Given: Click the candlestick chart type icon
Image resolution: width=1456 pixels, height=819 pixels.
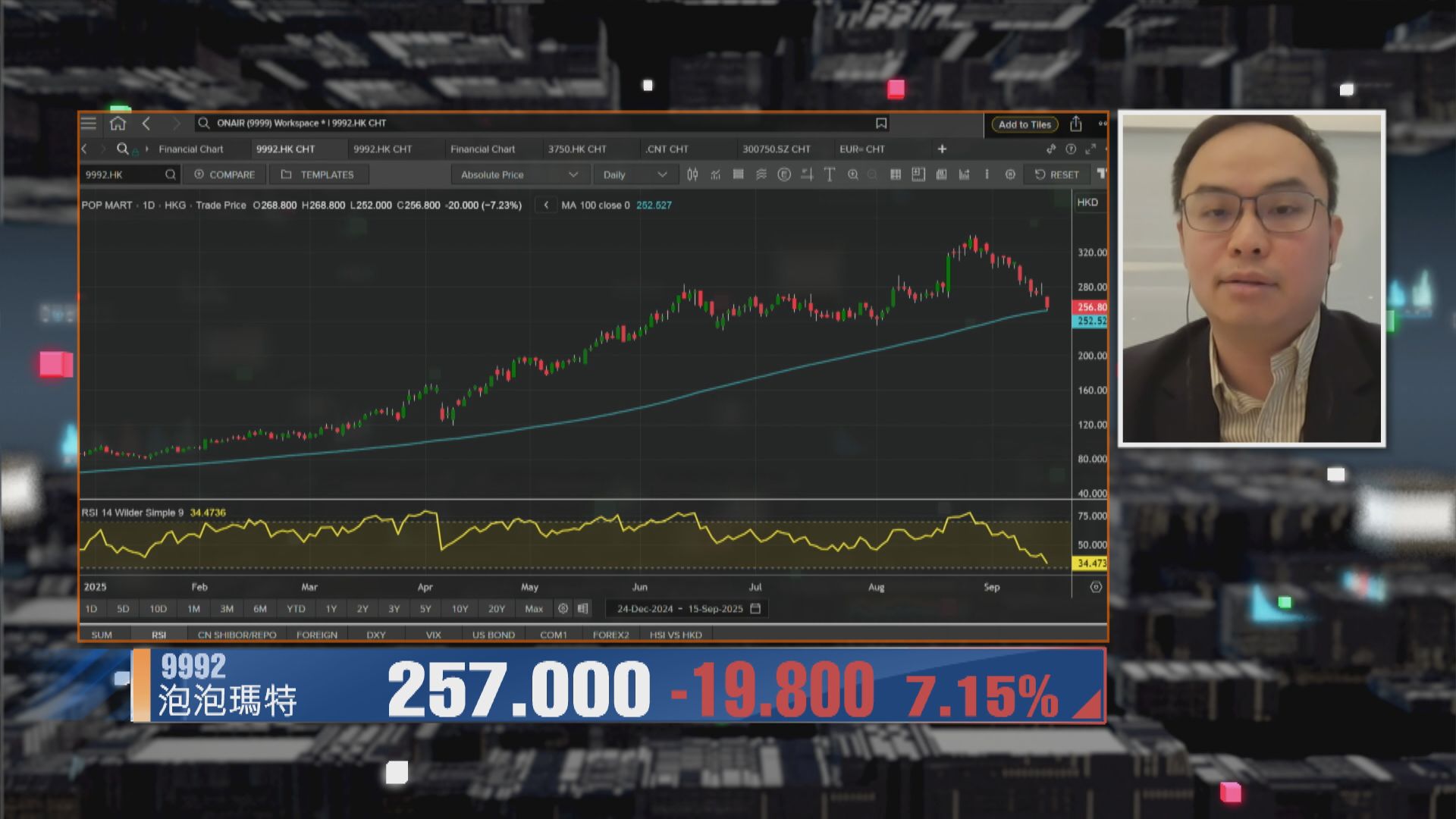Looking at the screenshot, I should click(x=692, y=174).
